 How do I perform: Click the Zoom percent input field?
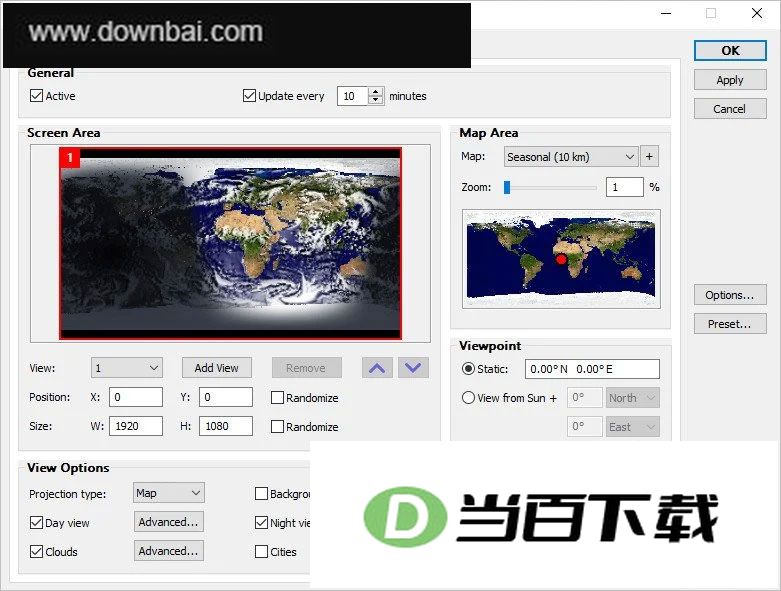pos(625,187)
